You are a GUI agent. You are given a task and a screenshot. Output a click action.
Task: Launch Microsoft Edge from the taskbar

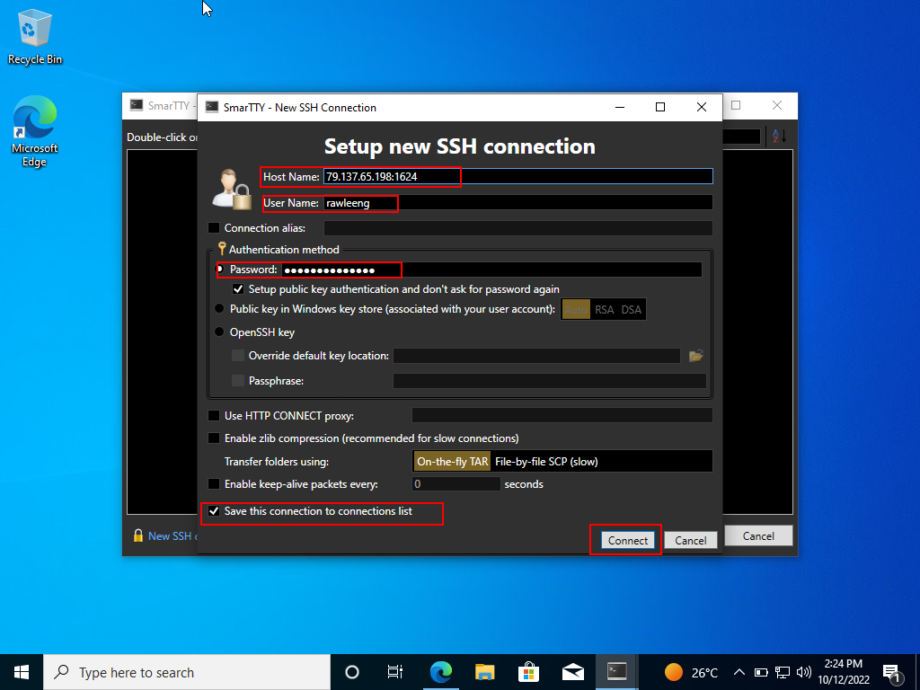[x=441, y=672]
